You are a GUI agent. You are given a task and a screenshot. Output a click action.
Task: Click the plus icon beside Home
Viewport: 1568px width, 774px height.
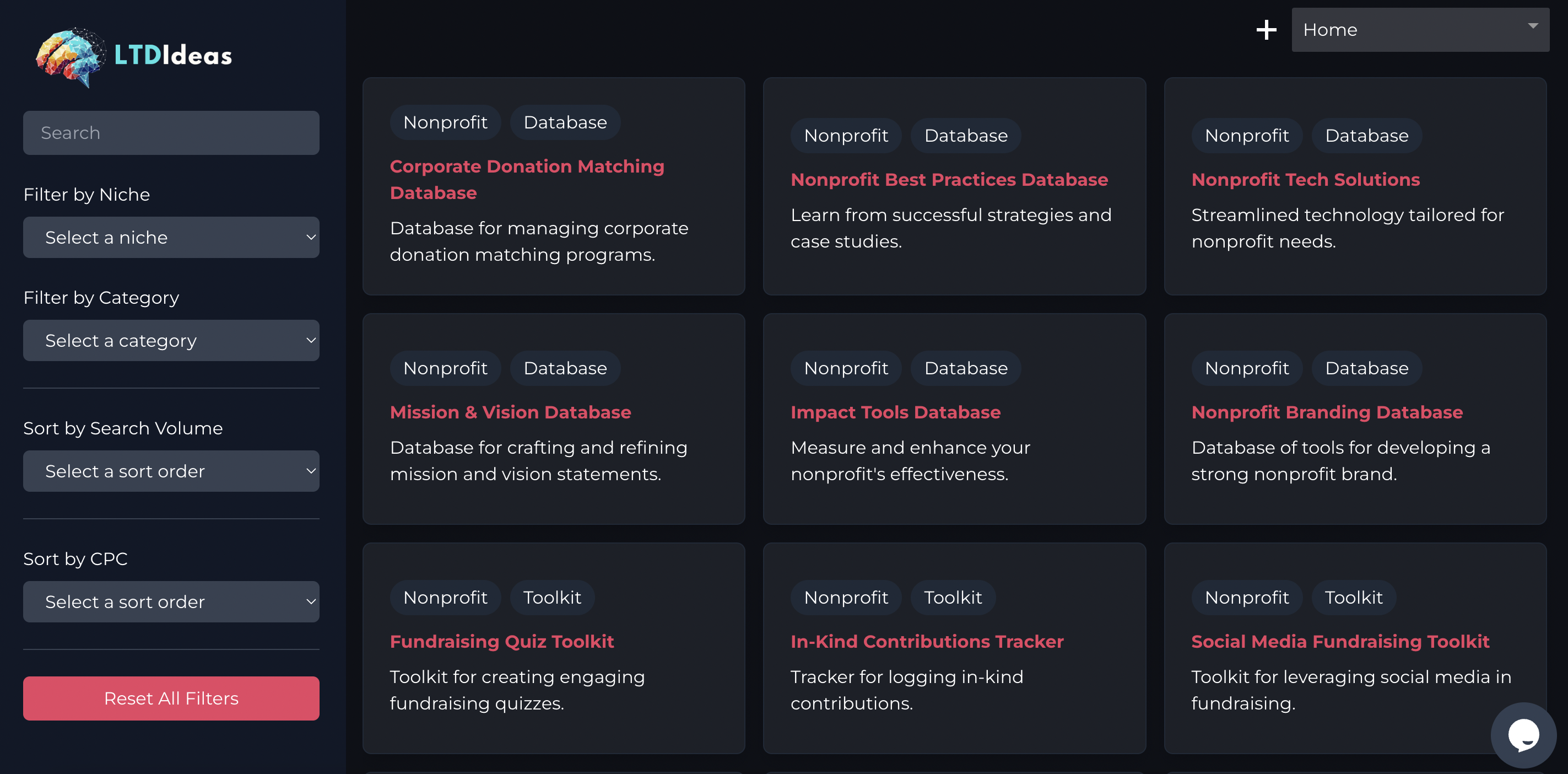pos(1266,30)
